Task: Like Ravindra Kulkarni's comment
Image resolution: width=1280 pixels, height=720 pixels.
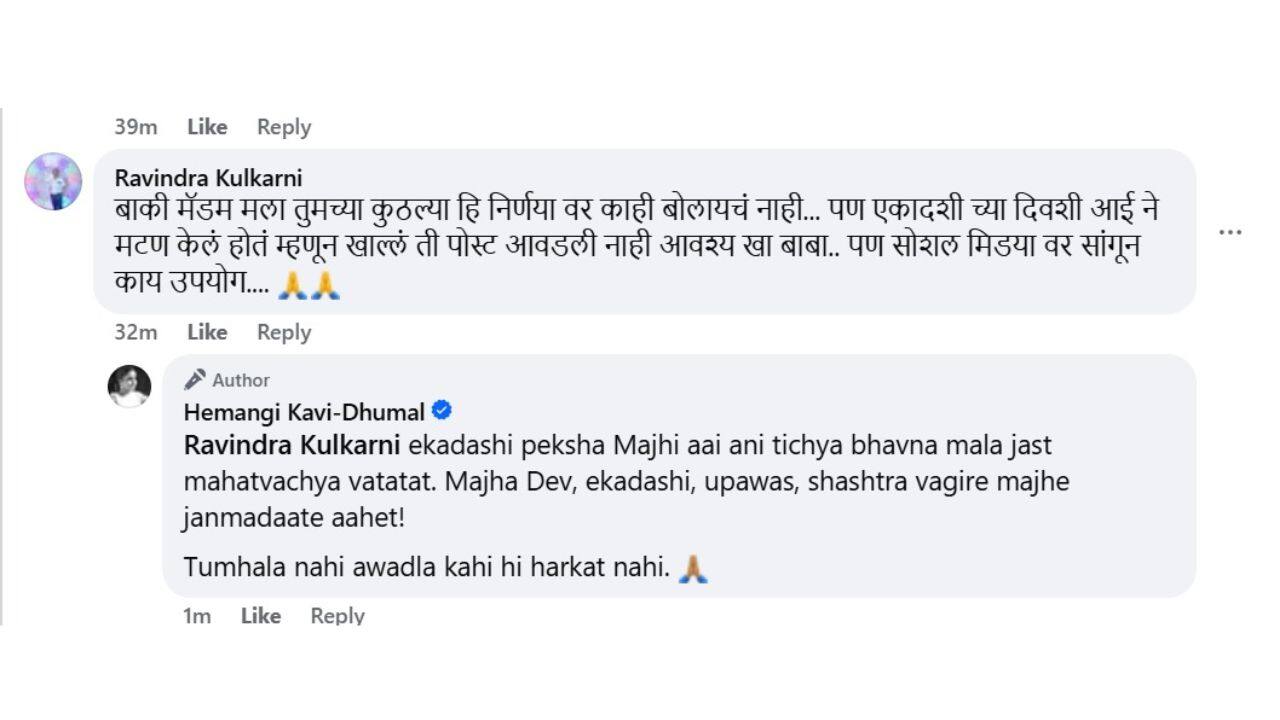Action: tap(207, 332)
